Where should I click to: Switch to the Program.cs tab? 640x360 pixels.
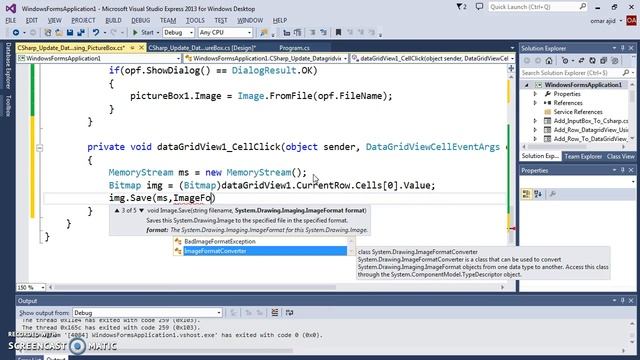pyautogui.click(x=294, y=48)
